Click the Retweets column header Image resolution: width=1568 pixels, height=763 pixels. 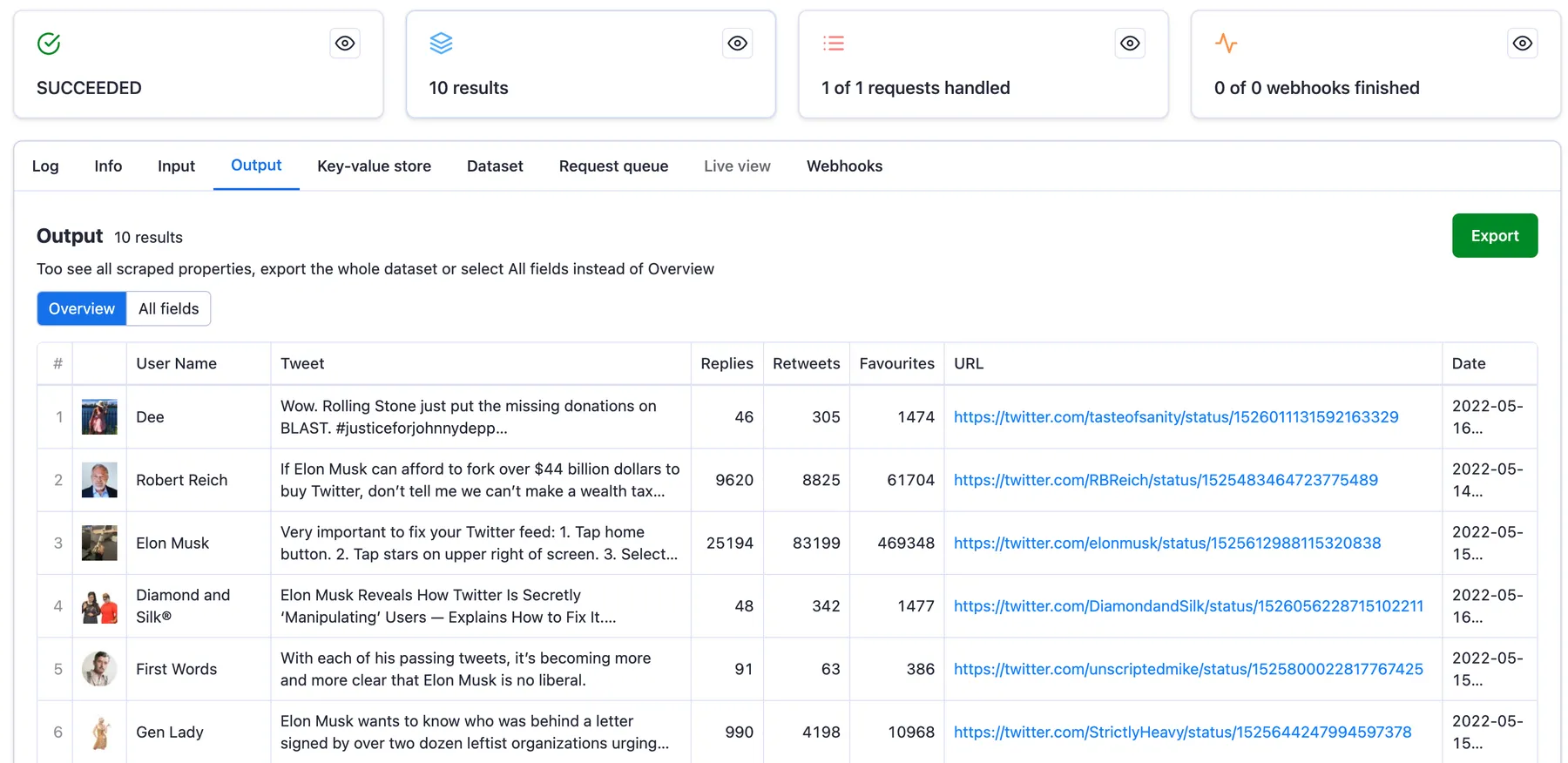806,364
